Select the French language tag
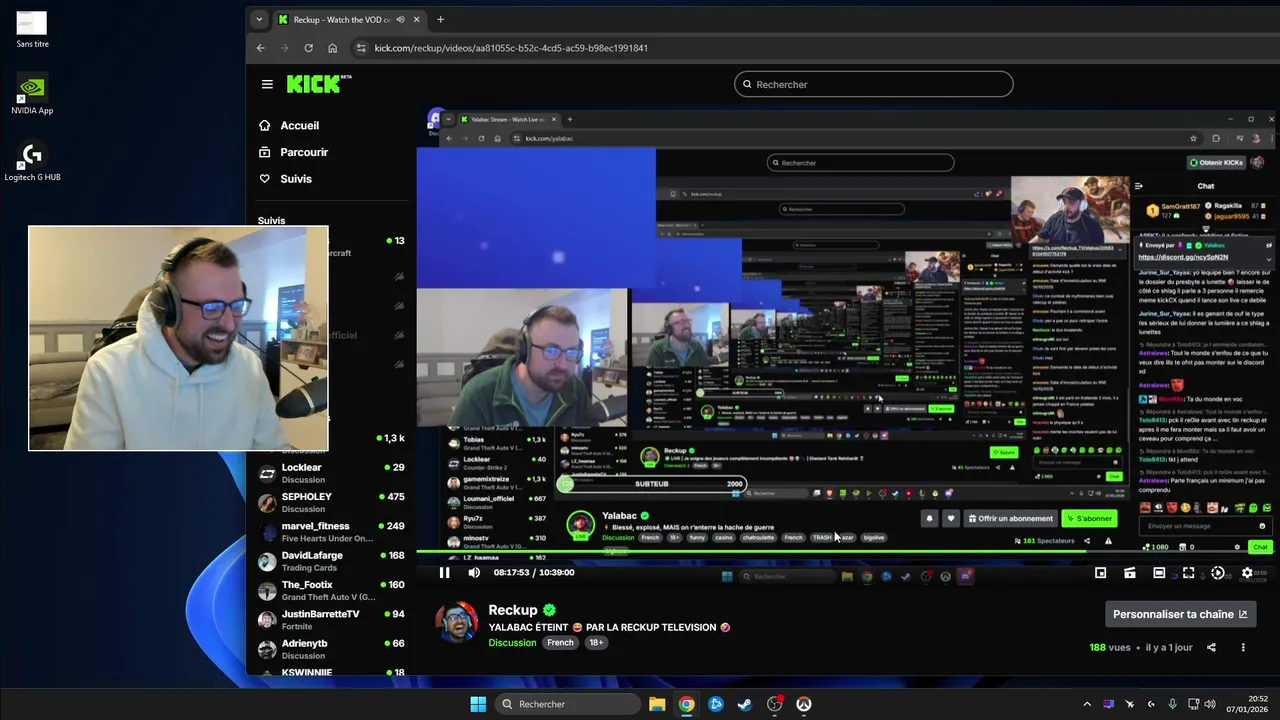This screenshot has height=720, width=1280. [x=560, y=643]
